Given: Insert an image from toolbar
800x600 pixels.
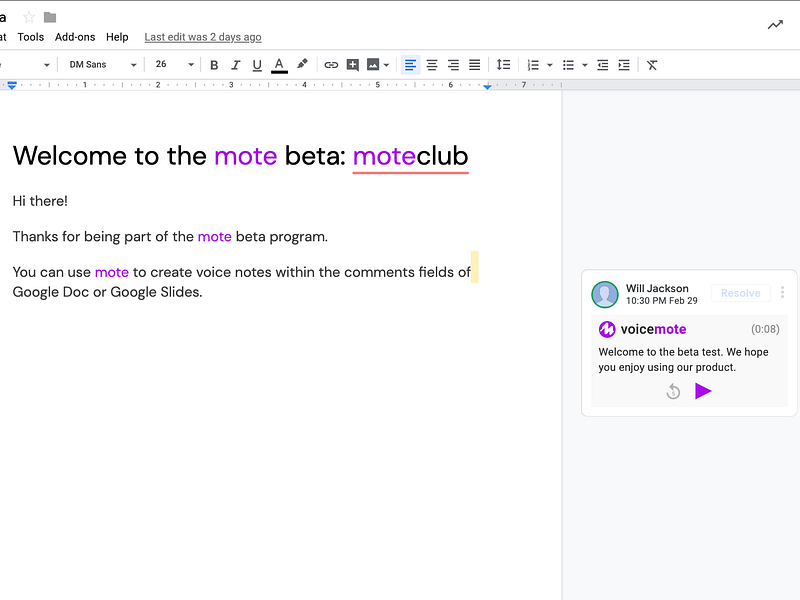Looking at the screenshot, I should click(373, 64).
